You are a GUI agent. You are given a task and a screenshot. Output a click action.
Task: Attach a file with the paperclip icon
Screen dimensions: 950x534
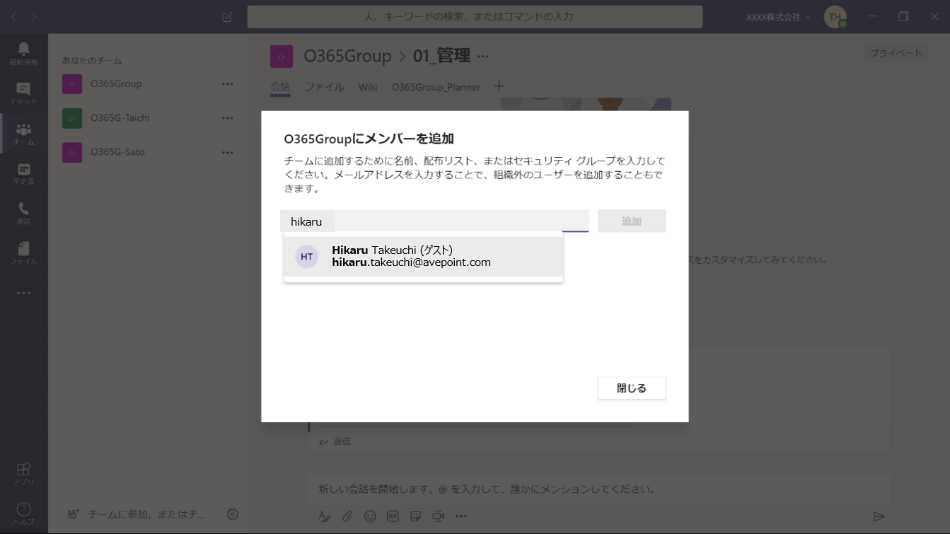click(x=347, y=516)
